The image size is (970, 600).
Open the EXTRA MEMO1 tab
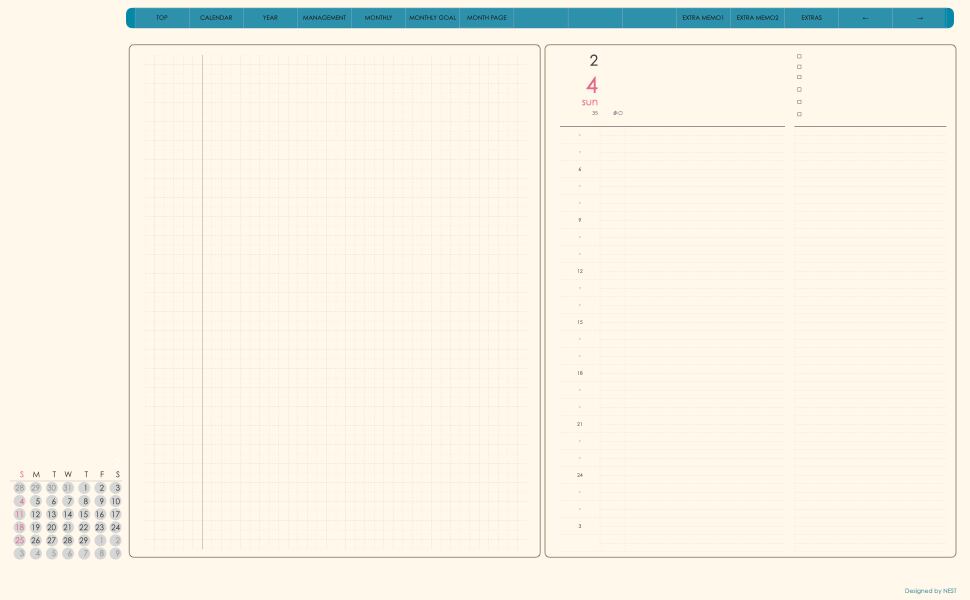[x=703, y=18]
